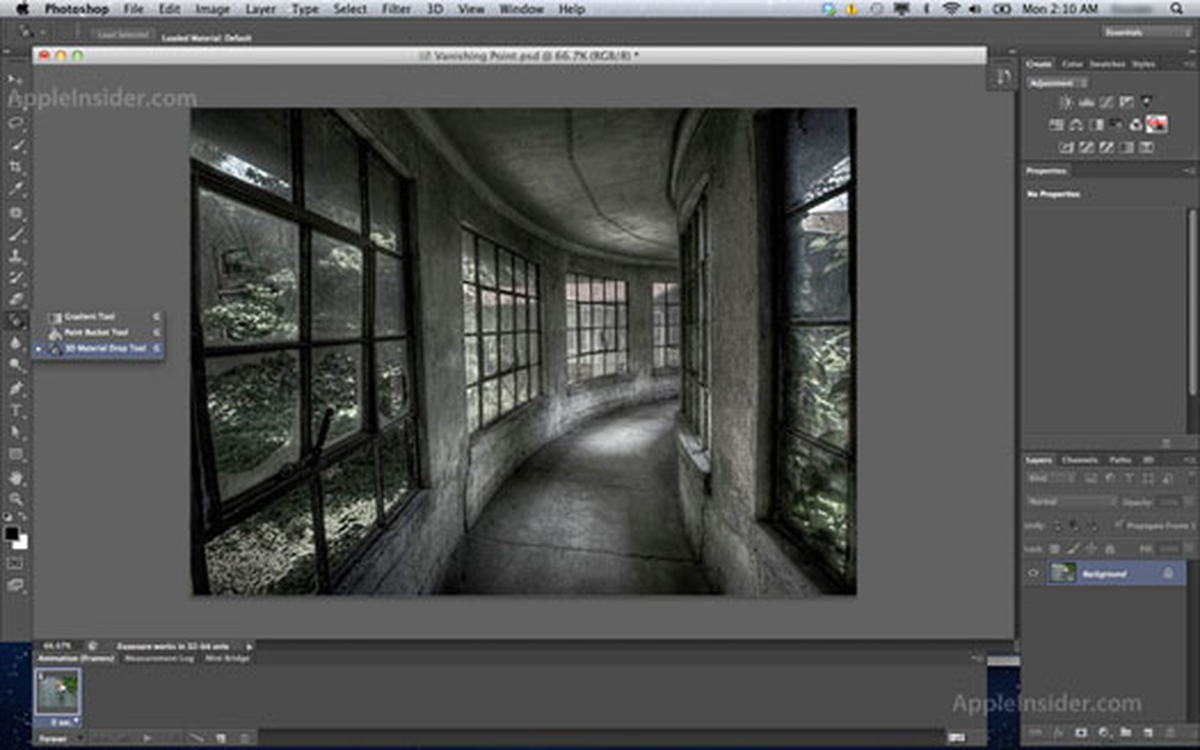Click the Brightness/Contrast adjustment icon
Image resolution: width=1200 pixels, height=750 pixels.
point(1065,102)
